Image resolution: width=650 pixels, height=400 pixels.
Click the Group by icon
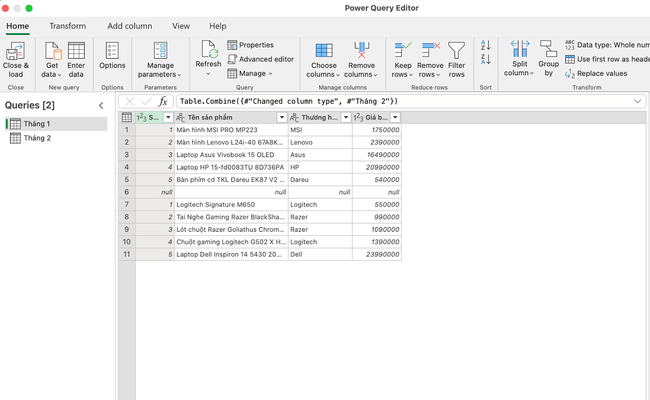pos(548,51)
